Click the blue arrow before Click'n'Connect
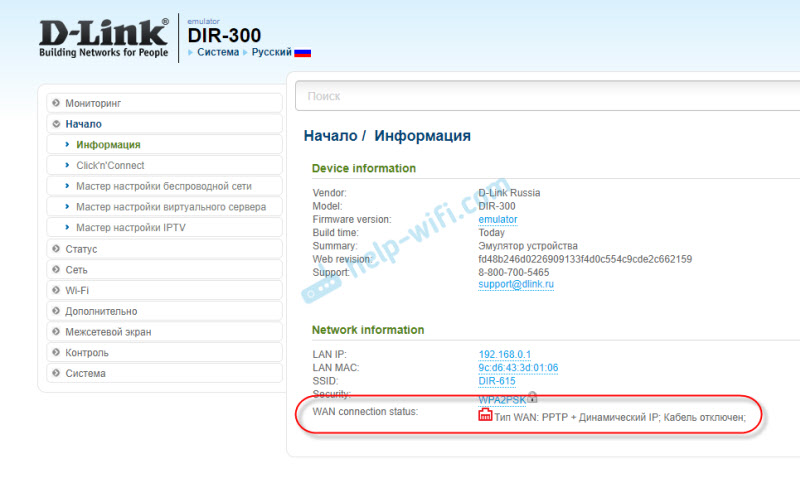The image size is (800, 481). tap(67, 165)
